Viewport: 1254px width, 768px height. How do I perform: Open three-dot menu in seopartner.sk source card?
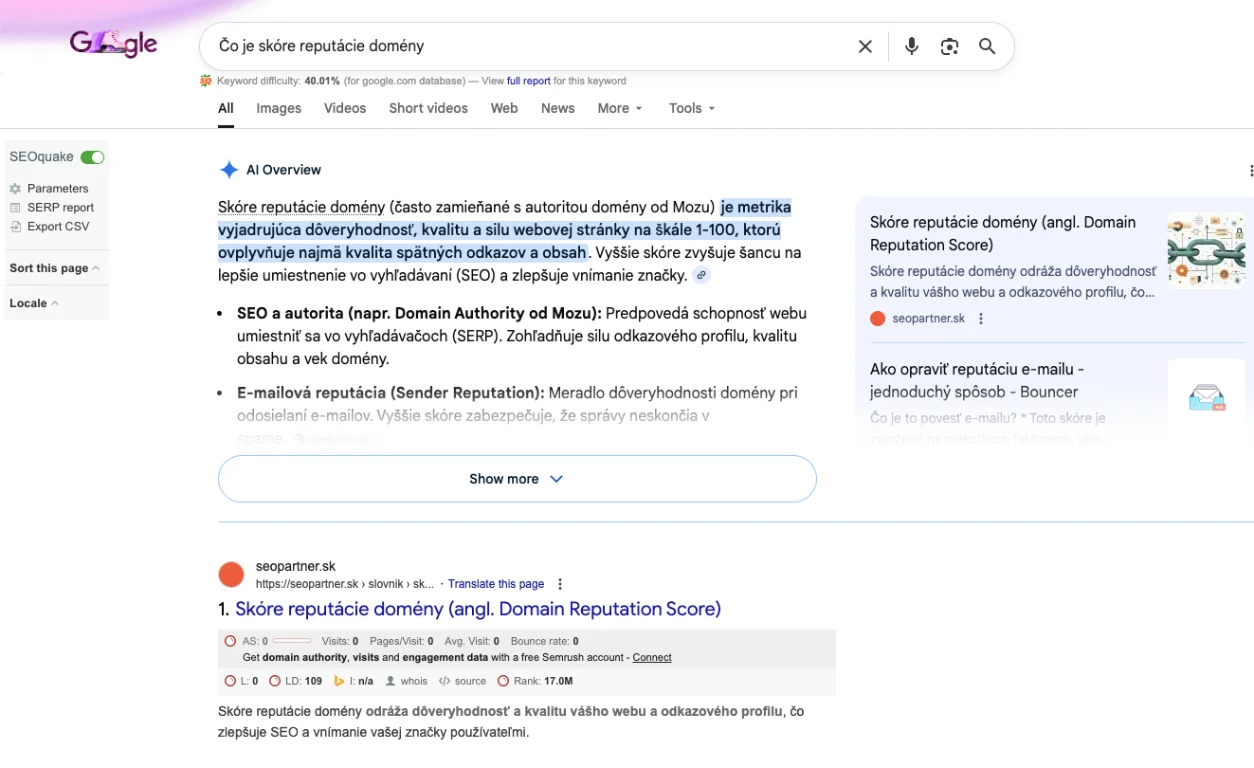(981, 319)
